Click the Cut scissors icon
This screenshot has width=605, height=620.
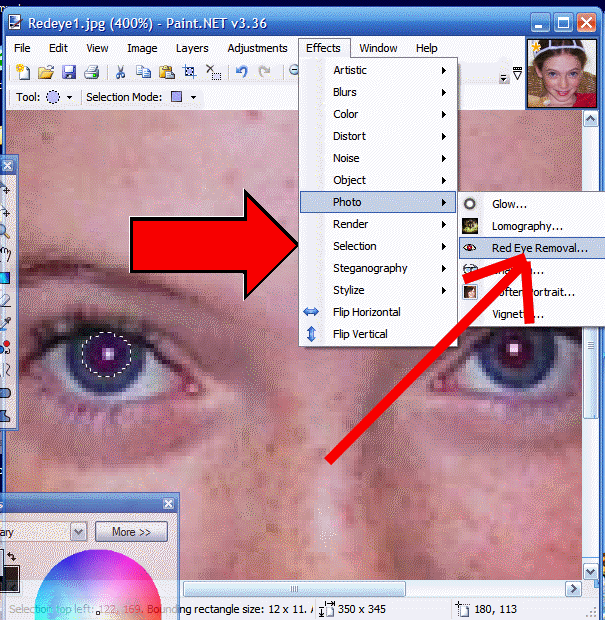120,71
